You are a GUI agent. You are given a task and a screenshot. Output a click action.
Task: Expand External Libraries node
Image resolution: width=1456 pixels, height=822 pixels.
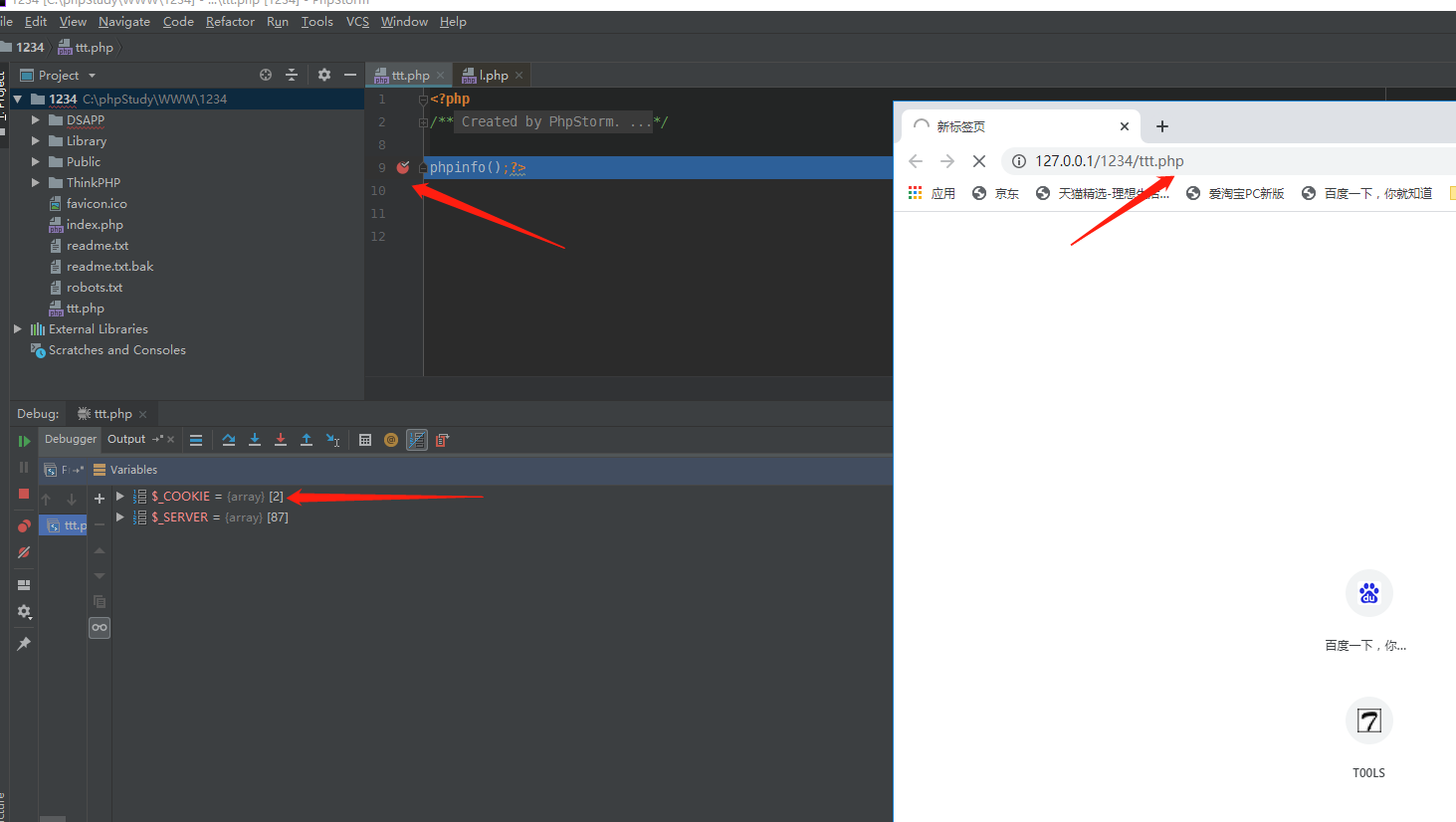coord(18,328)
